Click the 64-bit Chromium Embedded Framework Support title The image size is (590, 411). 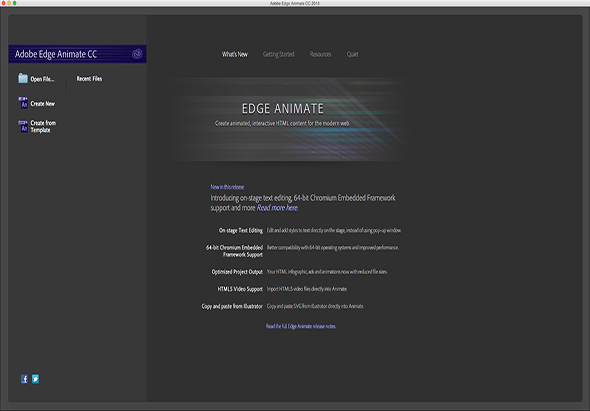click(234, 251)
